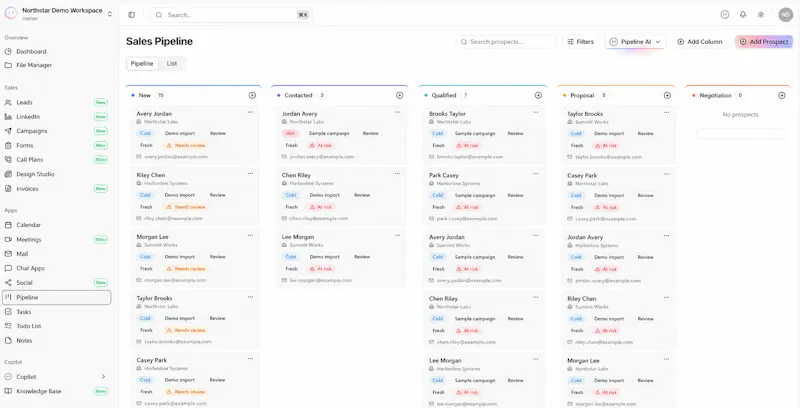Open the notifications bell
Image resolution: width=800 pixels, height=408 pixels.
tap(743, 15)
